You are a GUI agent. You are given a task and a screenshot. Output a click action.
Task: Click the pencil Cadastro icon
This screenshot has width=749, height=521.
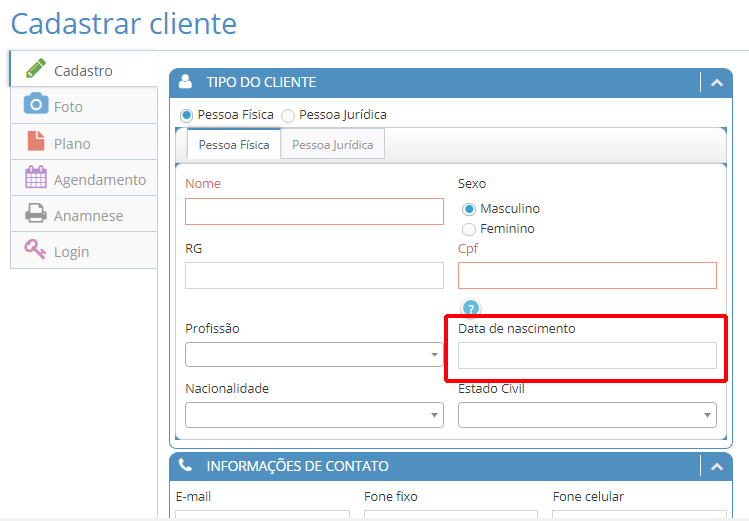coord(36,69)
